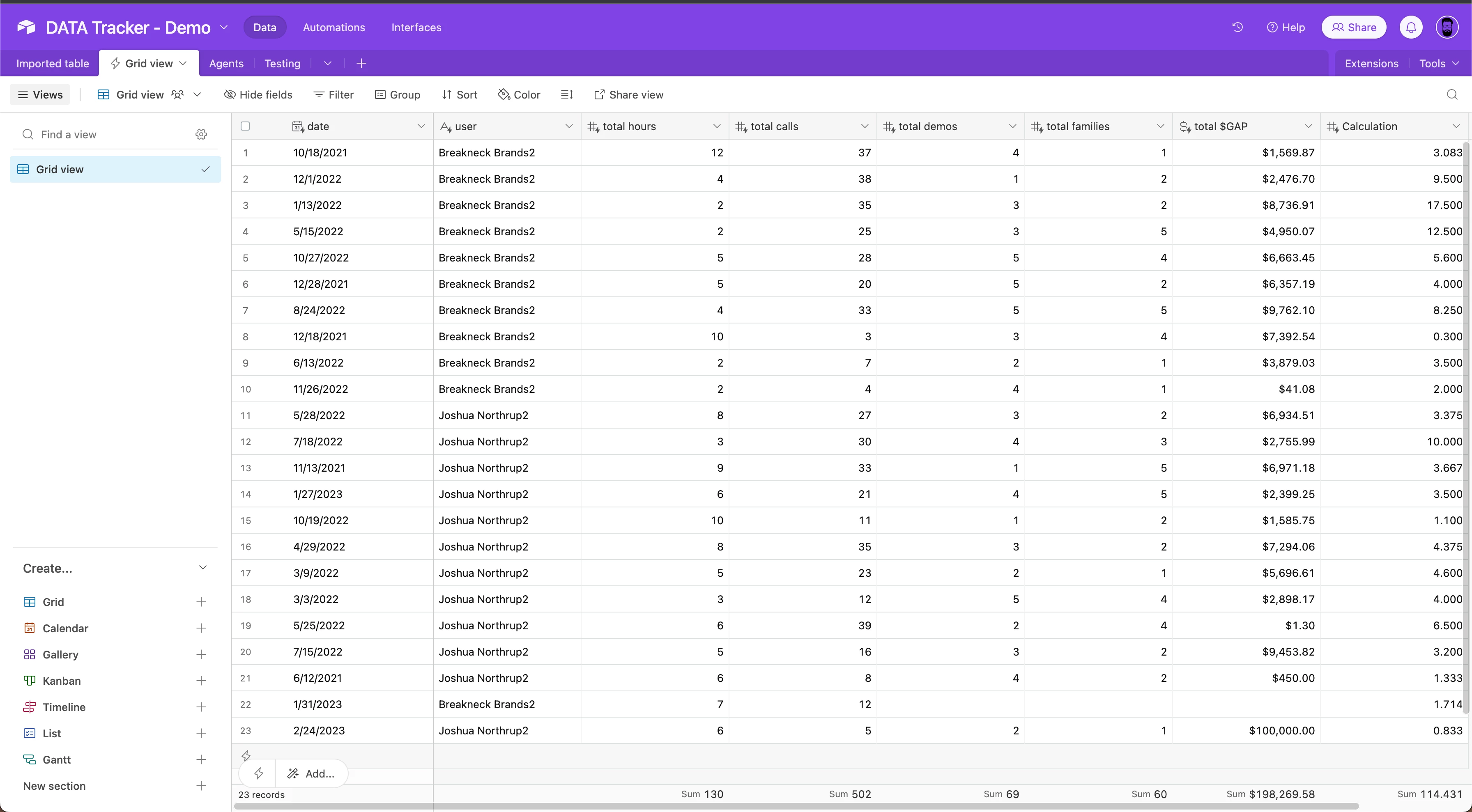Add a Gallery view with its plus icon
Image resolution: width=1472 pixels, height=812 pixels.
201,654
